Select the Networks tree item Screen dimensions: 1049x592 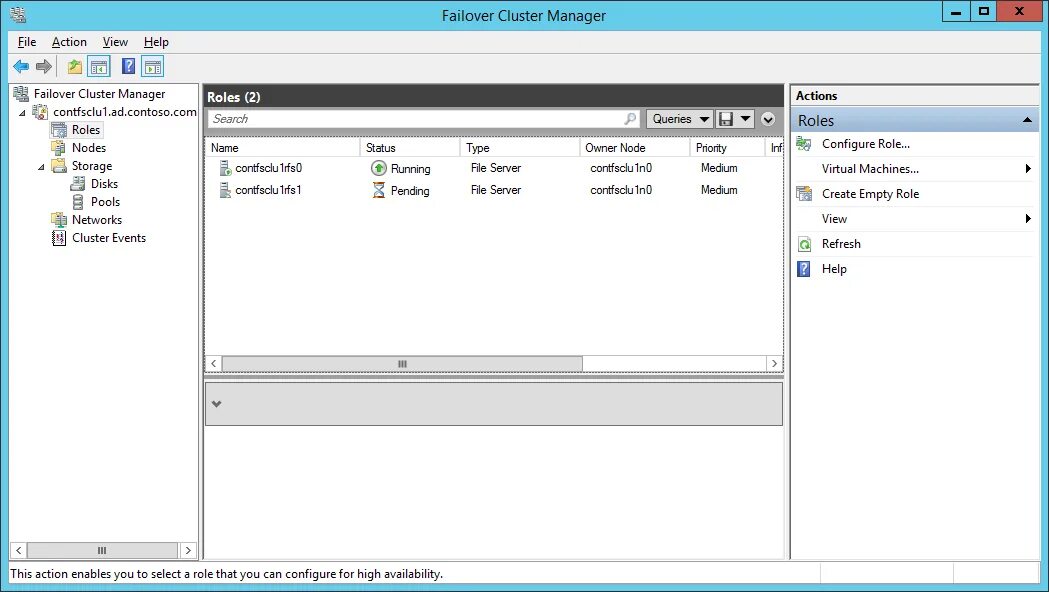tap(97, 219)
